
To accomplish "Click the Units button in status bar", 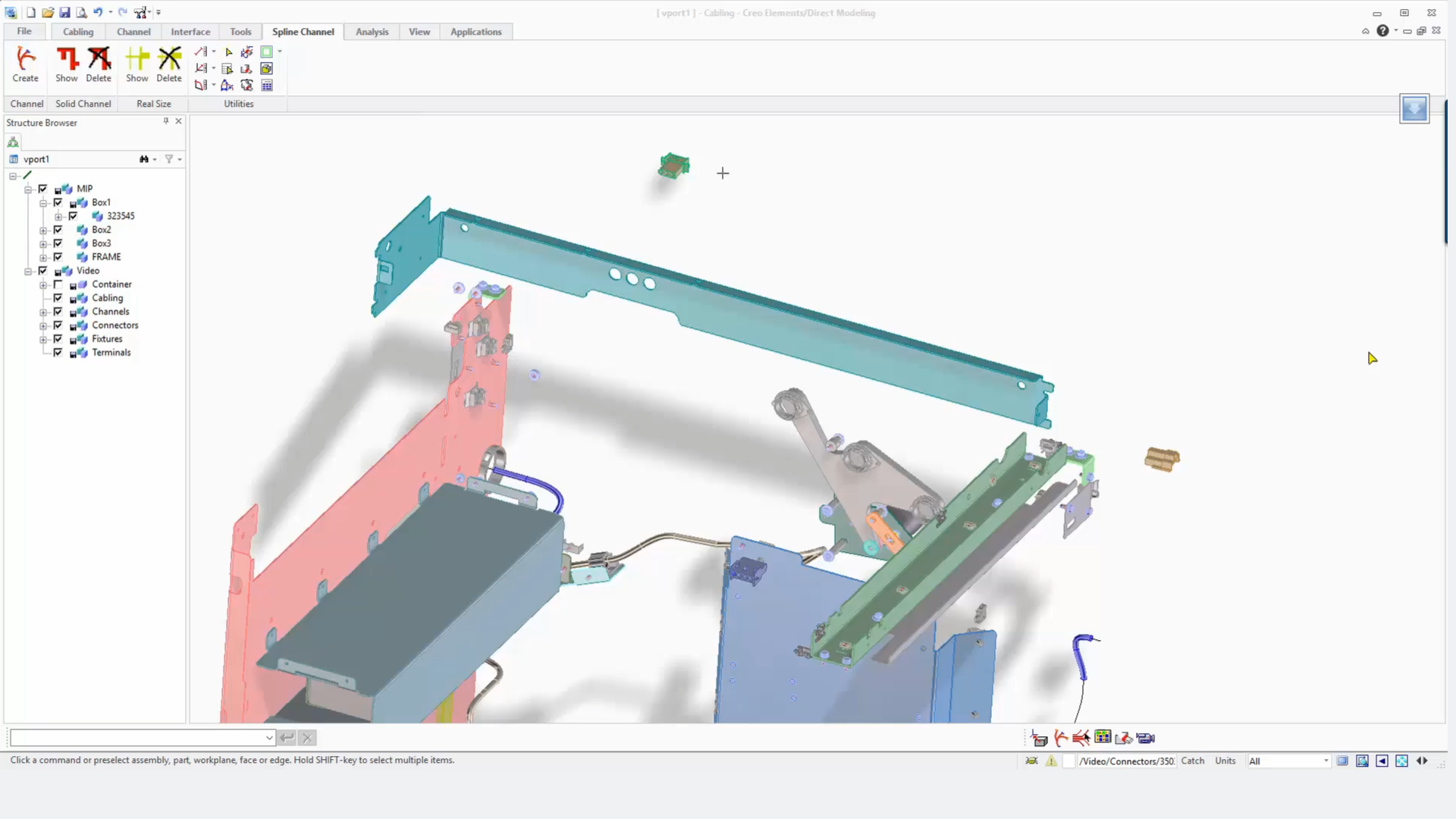I will pyautogui.click(x=1225, y=761).
